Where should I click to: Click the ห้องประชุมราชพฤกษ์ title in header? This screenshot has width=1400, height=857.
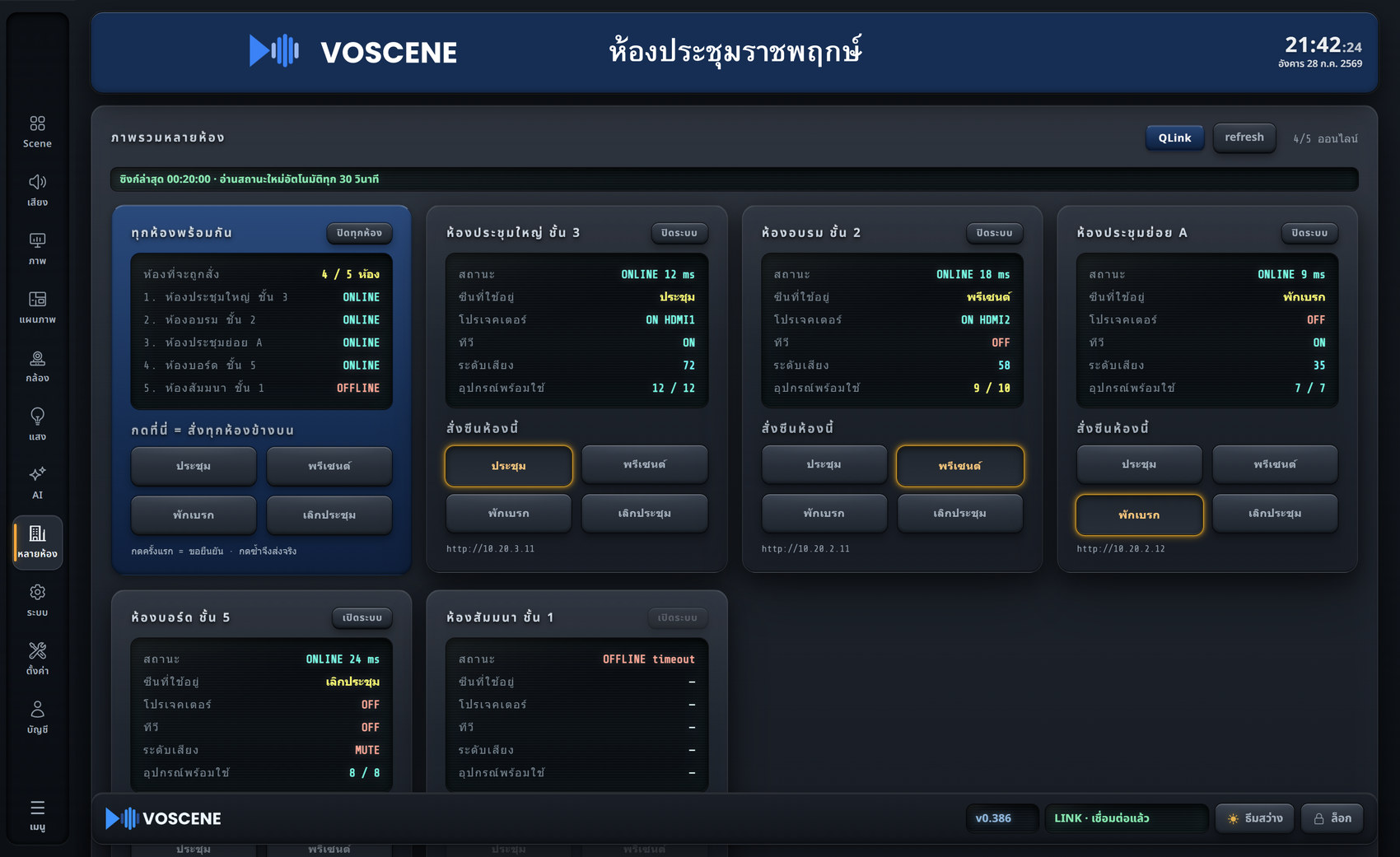click(735, 51)
